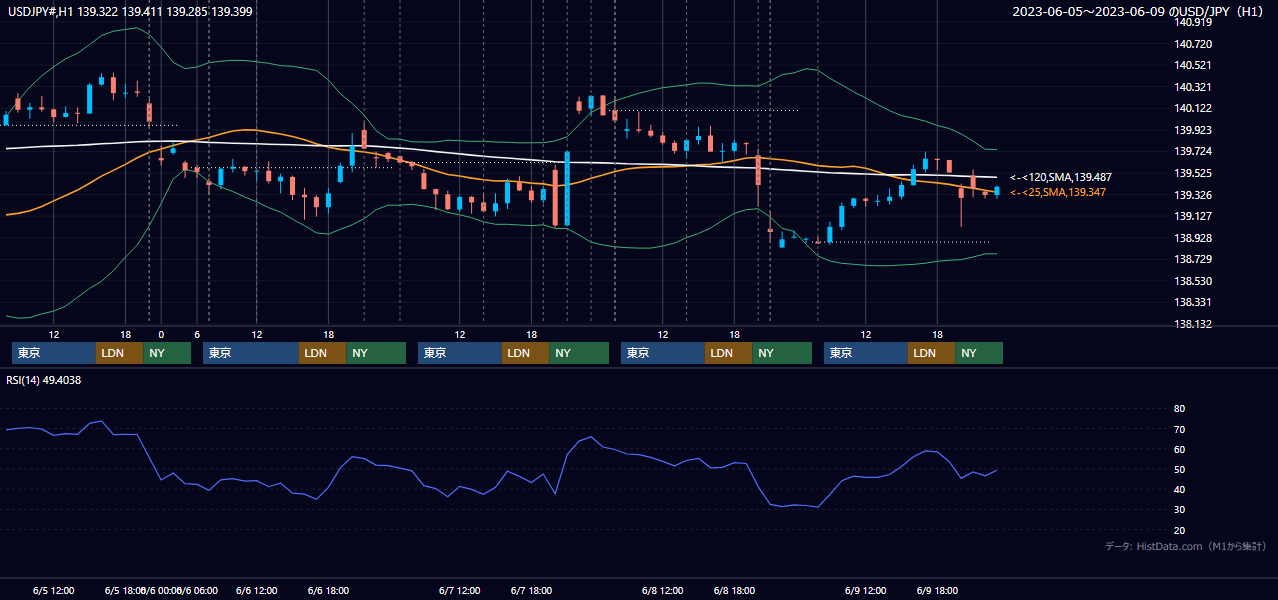The width and height of the screenshot is (1278, 600).
Task: Click the 140.919 price axis label
Action: [1193, 22]
